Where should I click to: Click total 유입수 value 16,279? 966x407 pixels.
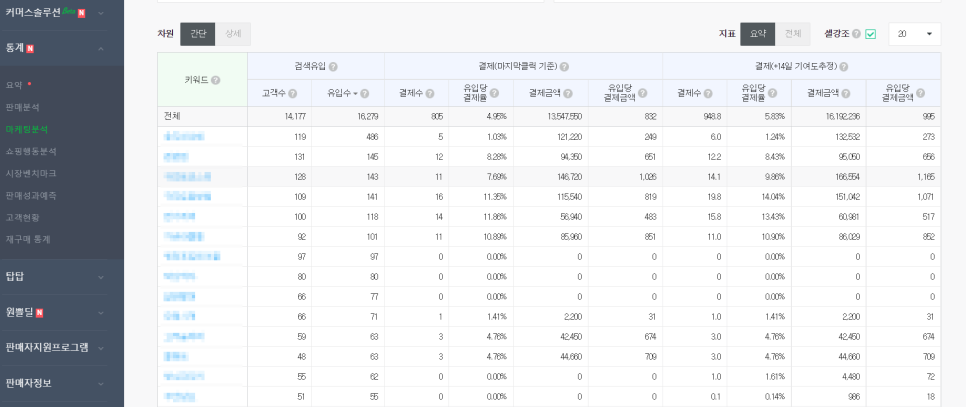[x=367, y=116]
